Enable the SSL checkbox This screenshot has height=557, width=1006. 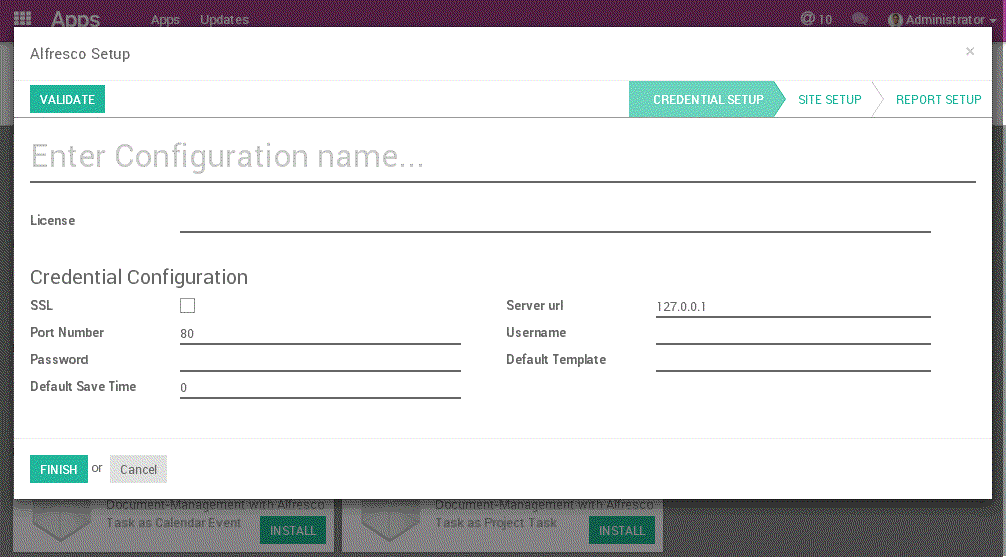pyautogui.click(x=187, y=305)
